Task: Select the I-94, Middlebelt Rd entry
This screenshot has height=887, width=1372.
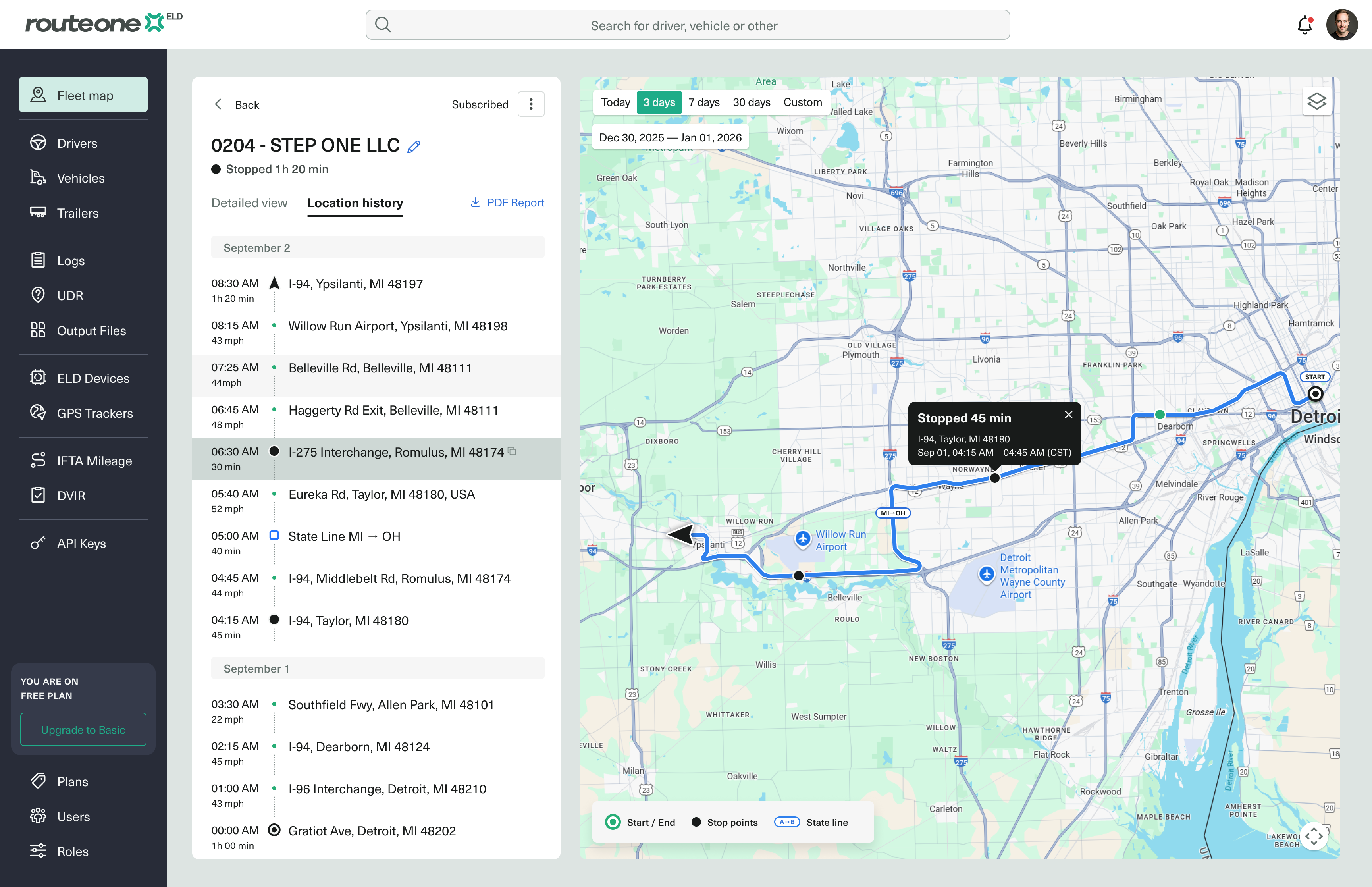Action: coord(376,585)
